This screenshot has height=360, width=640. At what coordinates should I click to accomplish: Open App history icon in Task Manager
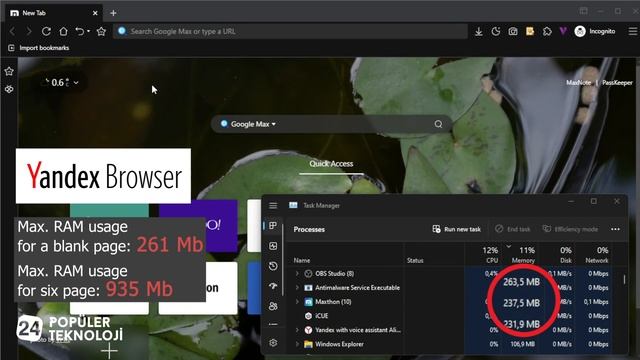273,266
